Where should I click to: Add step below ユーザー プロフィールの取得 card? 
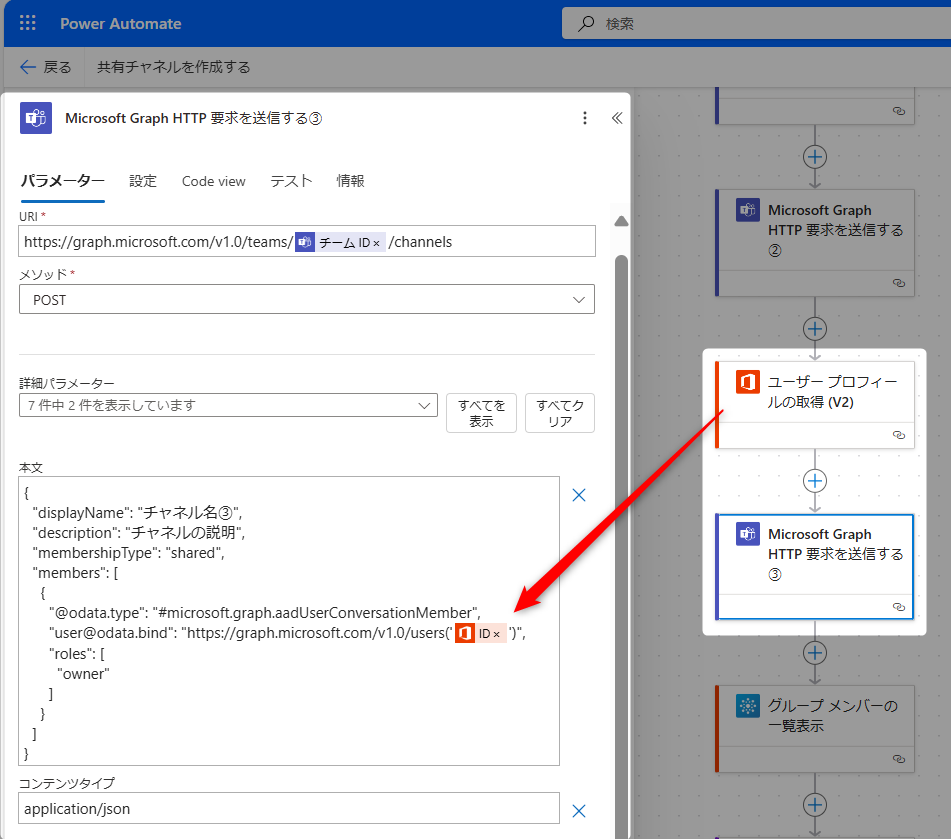tap(815, 481)
